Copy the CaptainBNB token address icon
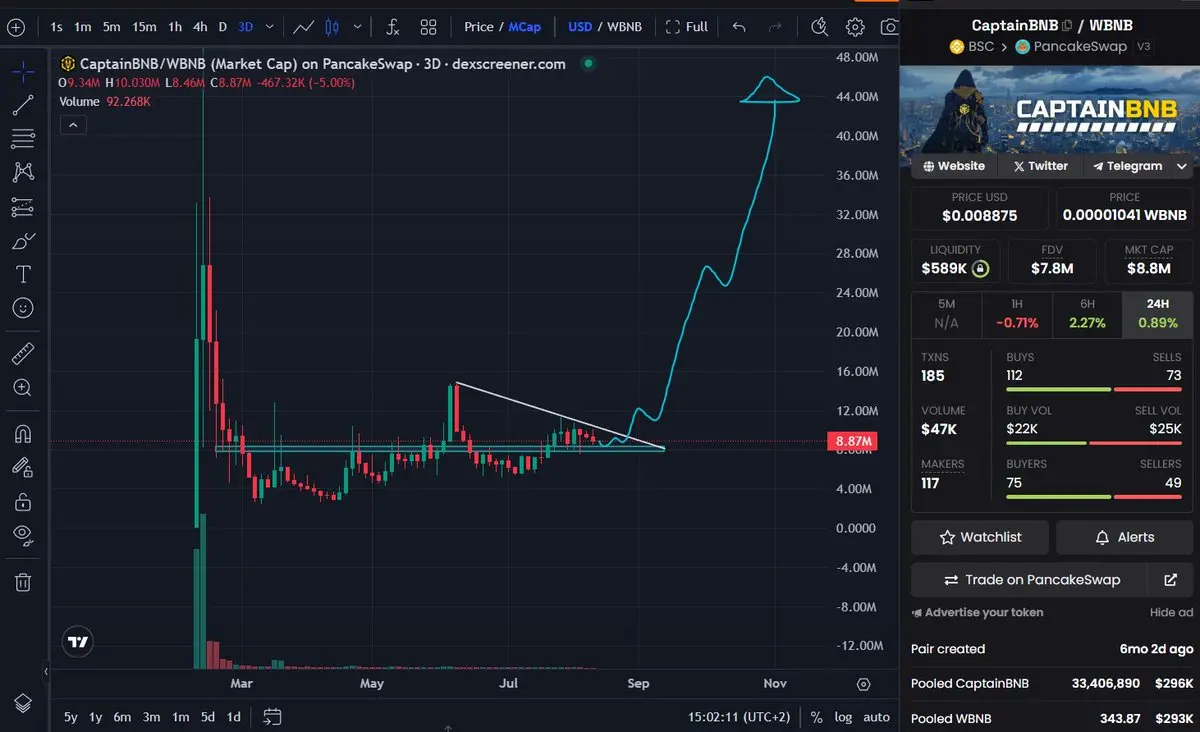 tap(1067, 25)
